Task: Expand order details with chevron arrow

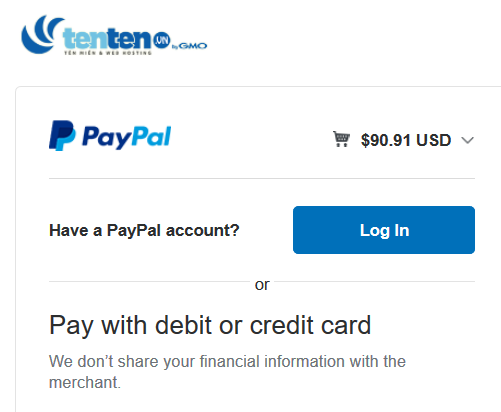Action: click(x=467, y=140)
